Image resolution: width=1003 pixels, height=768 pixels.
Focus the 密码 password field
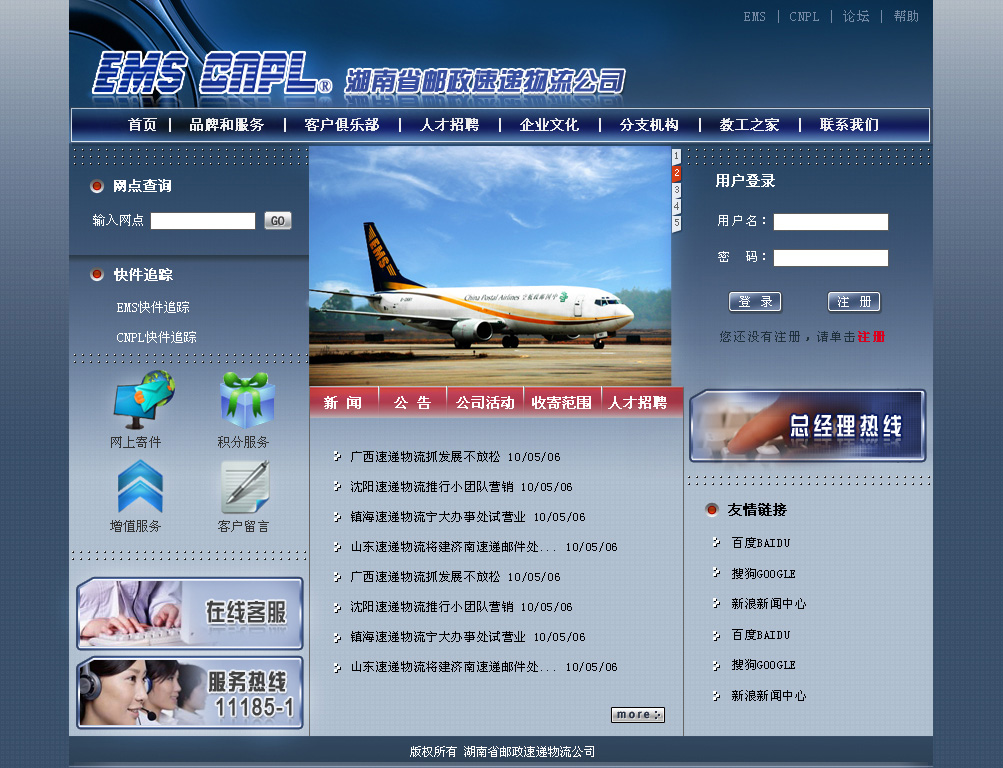(x=830, y=258)
